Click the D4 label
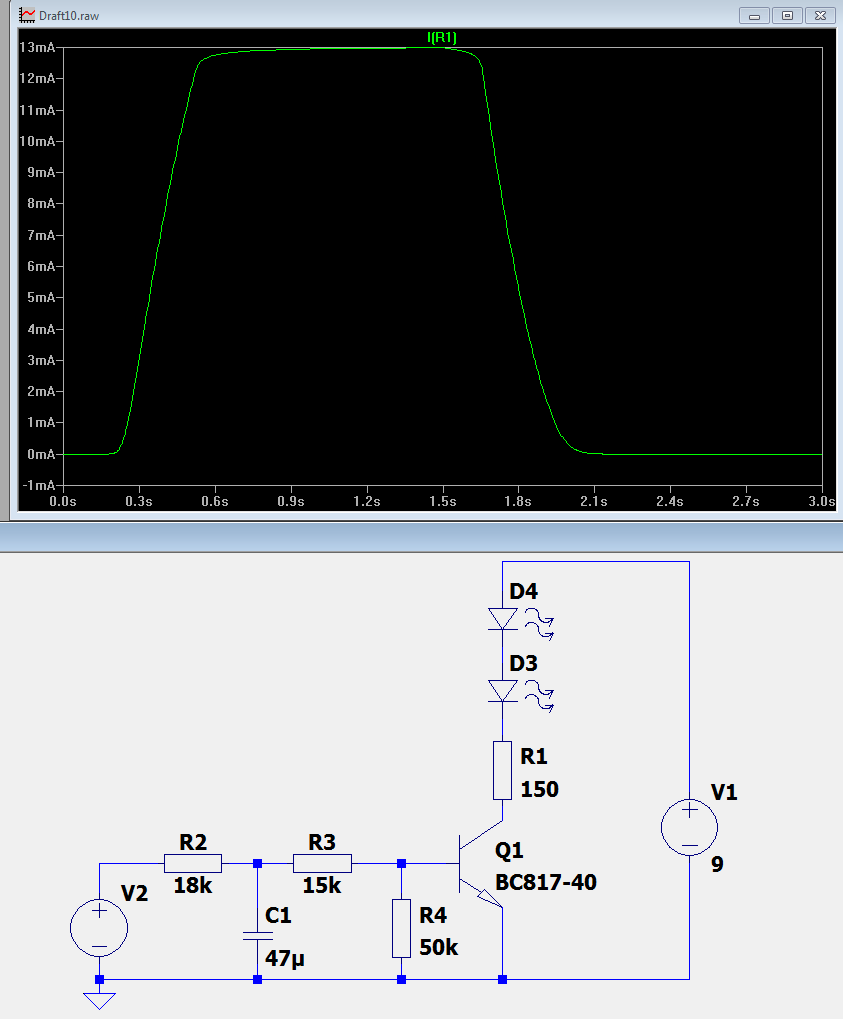 (x=523, y=591)
